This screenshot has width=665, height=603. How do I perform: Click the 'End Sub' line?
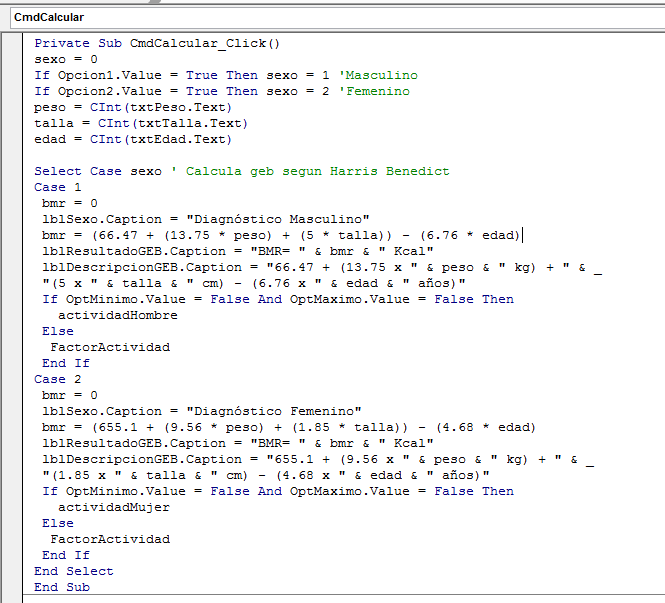click(62, 588)
